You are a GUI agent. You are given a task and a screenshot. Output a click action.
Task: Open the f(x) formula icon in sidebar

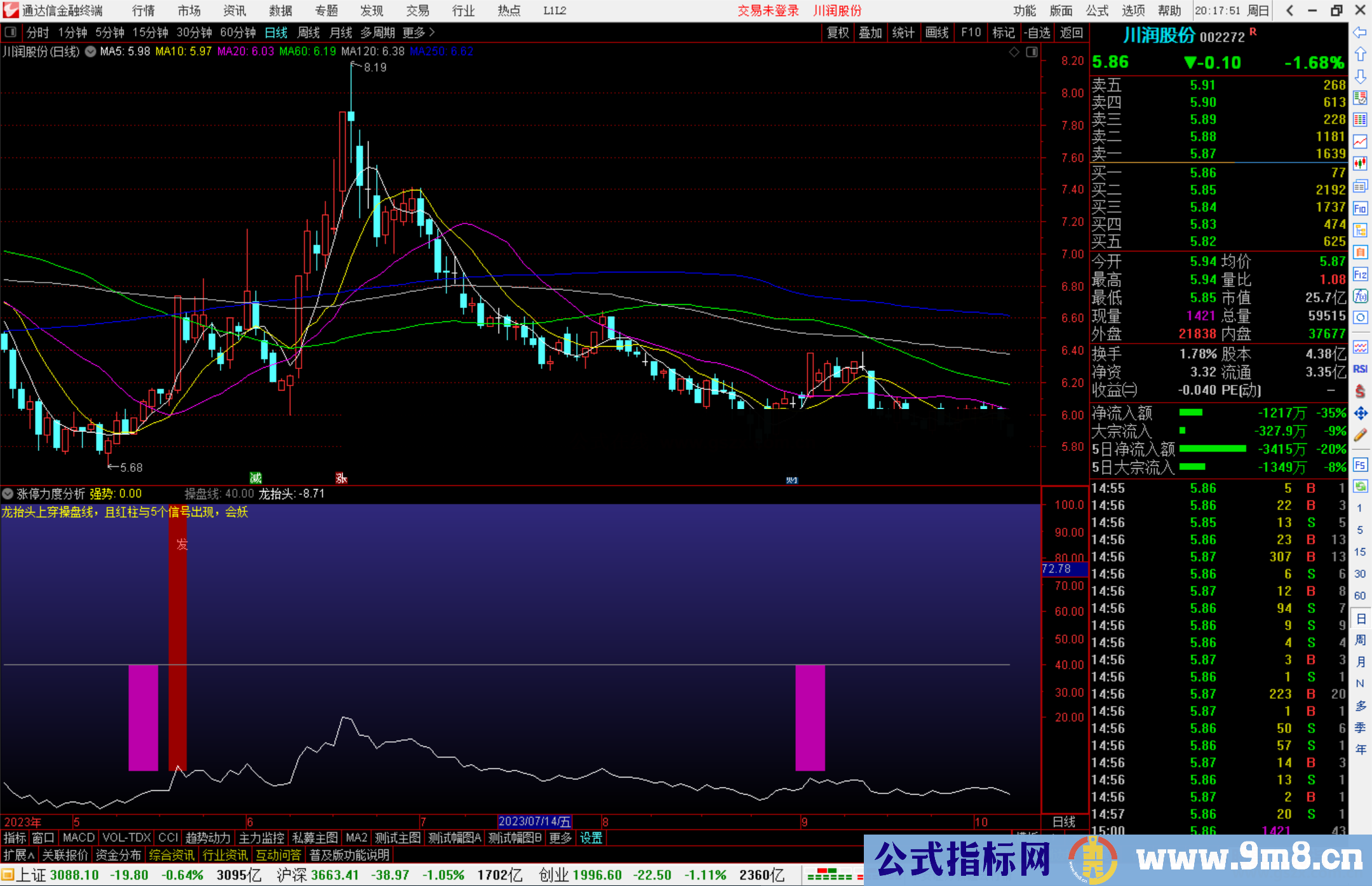1360,296
